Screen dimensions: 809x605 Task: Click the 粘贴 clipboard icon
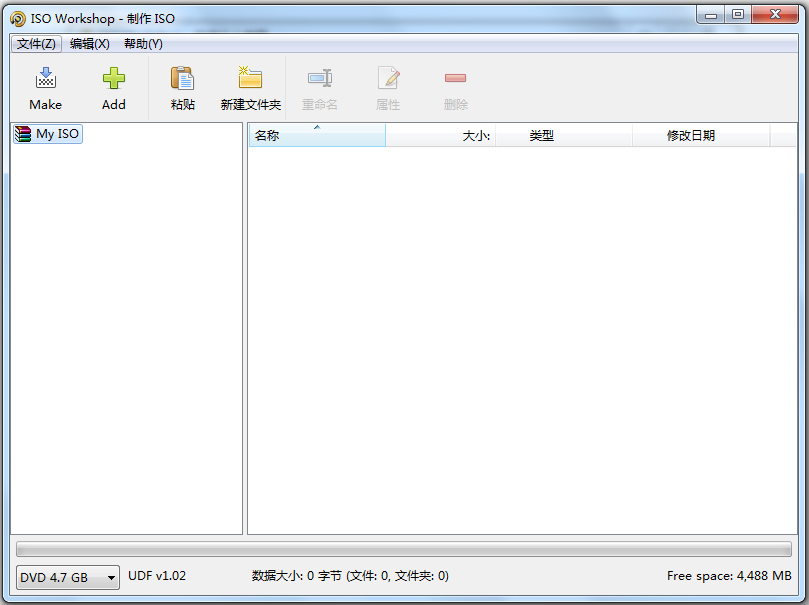182,78
